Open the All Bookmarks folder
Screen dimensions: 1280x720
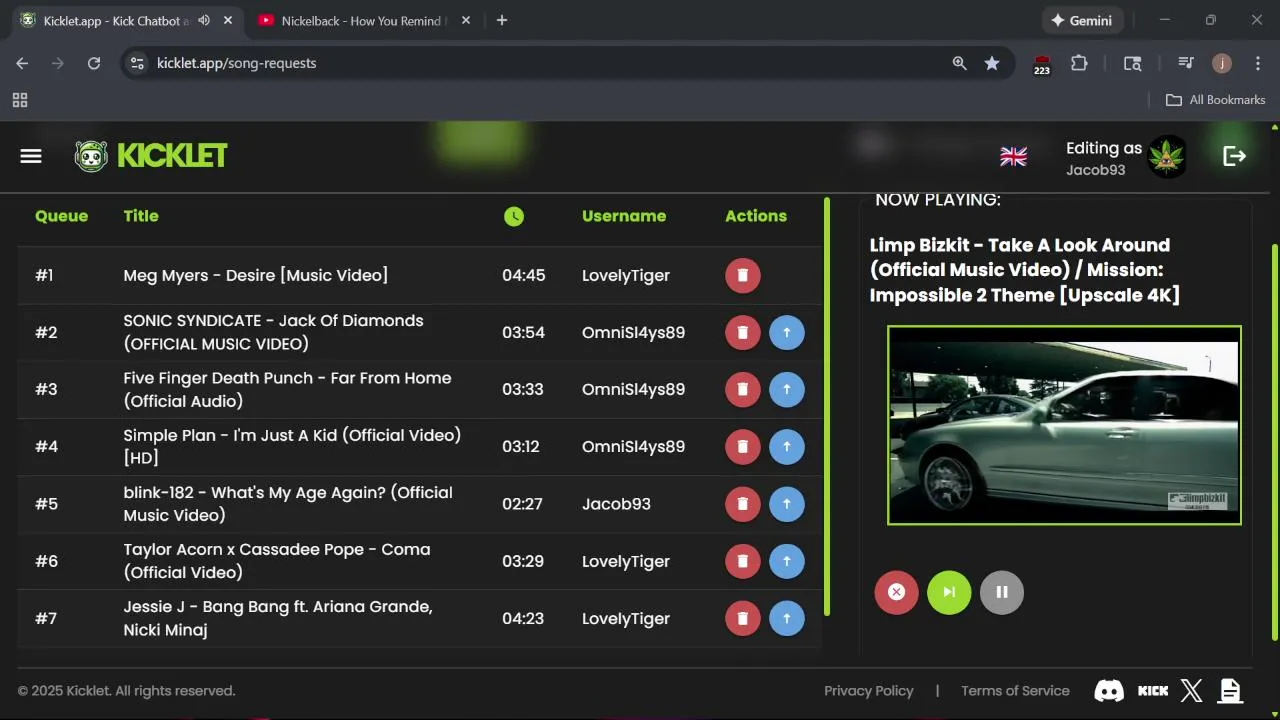(1216, 100)
